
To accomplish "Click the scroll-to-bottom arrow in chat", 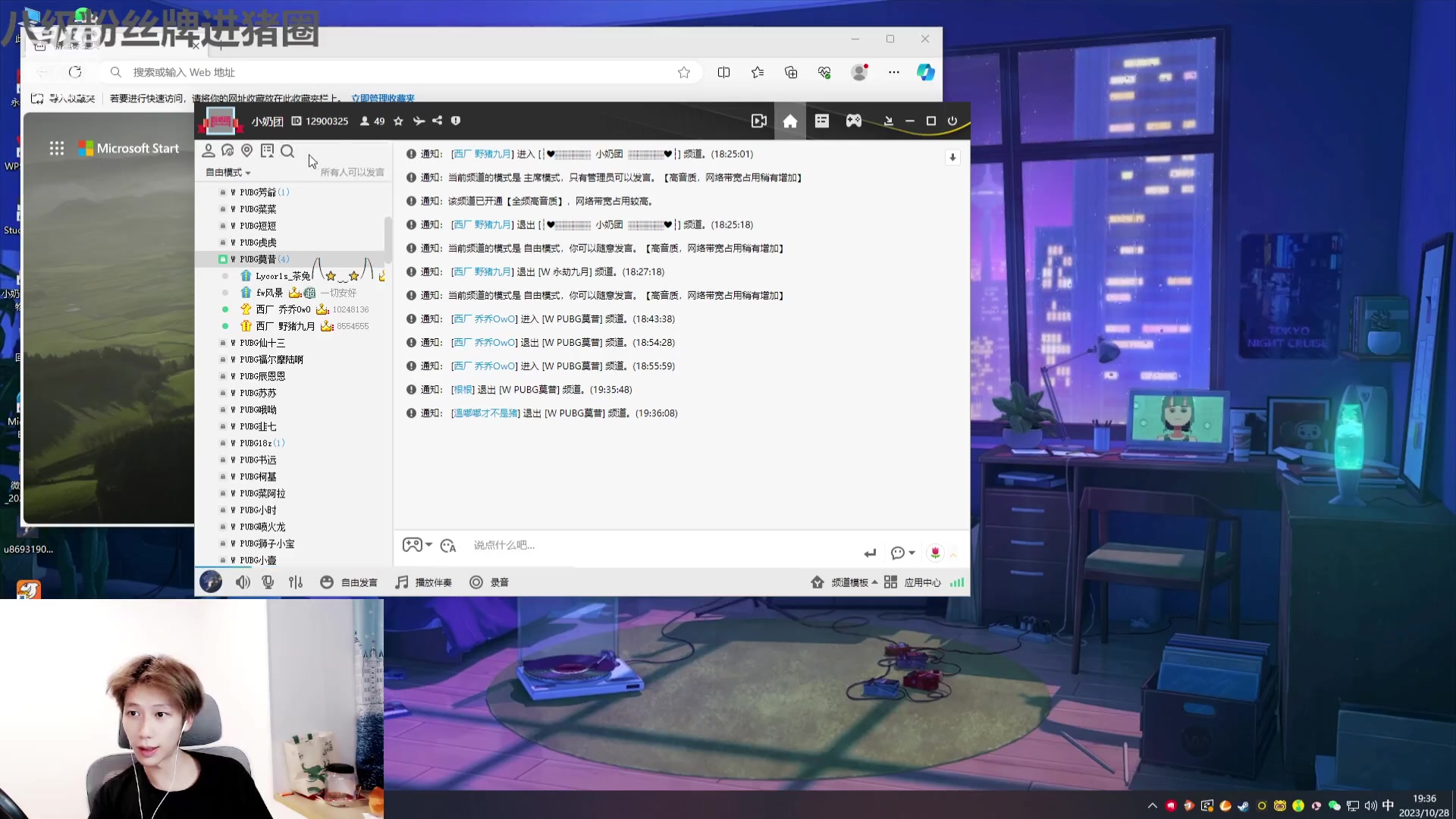I will [x=952, y=157].
